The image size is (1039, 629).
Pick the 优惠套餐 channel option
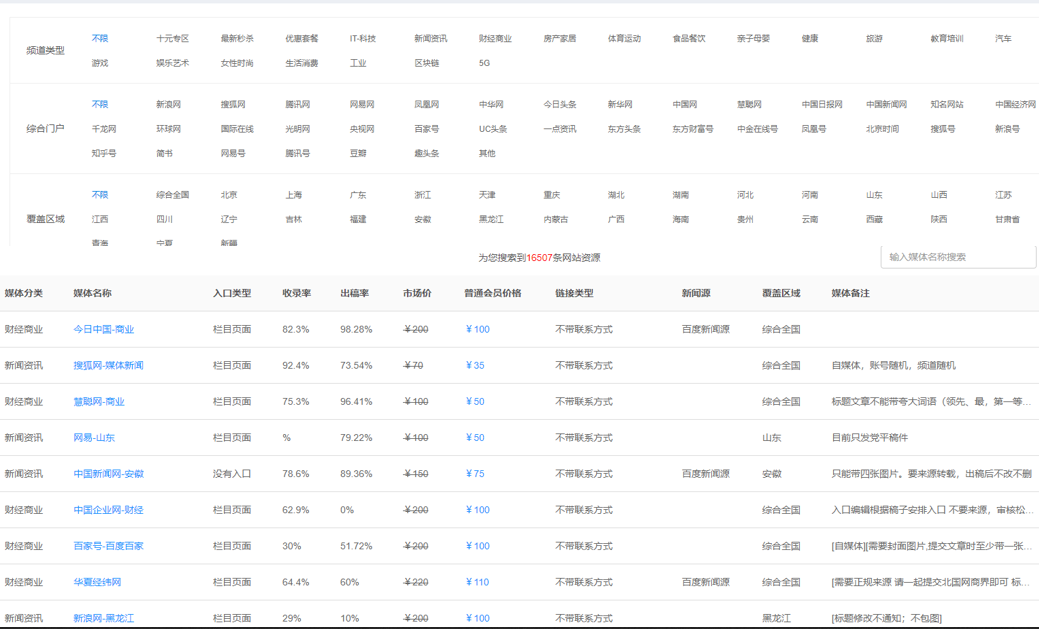pos(301,38)
